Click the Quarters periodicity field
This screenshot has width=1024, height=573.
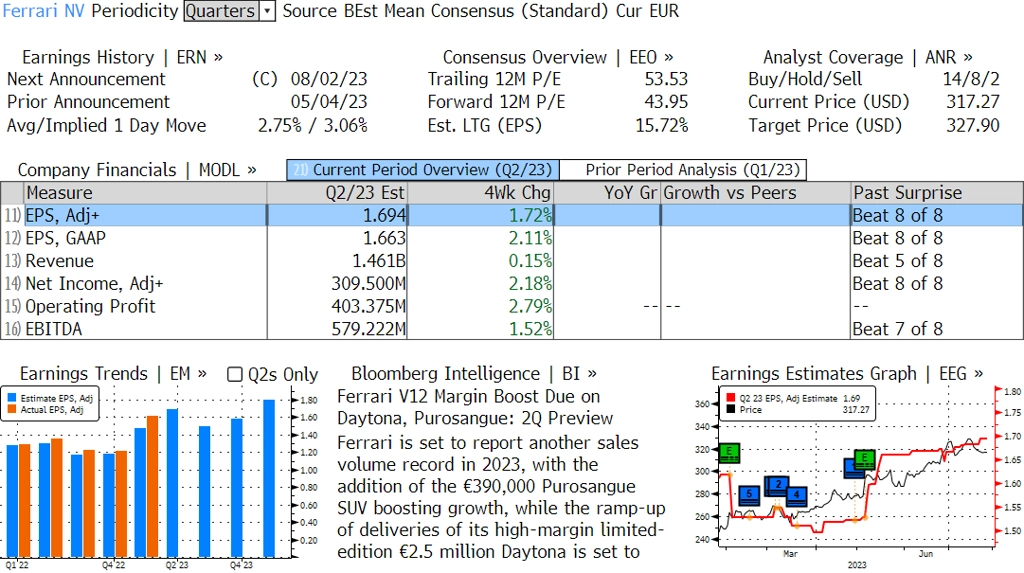coord(221,11)
